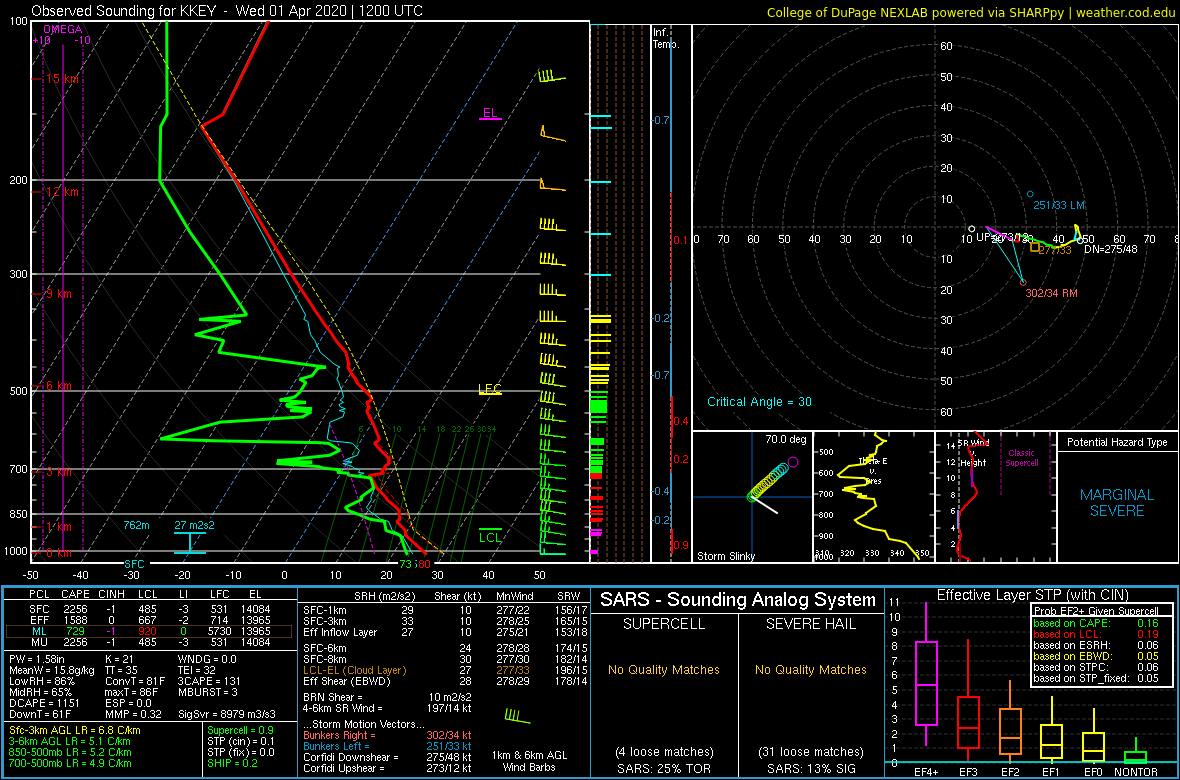
Task: Click surface temperature value 80
Action: 424,564
